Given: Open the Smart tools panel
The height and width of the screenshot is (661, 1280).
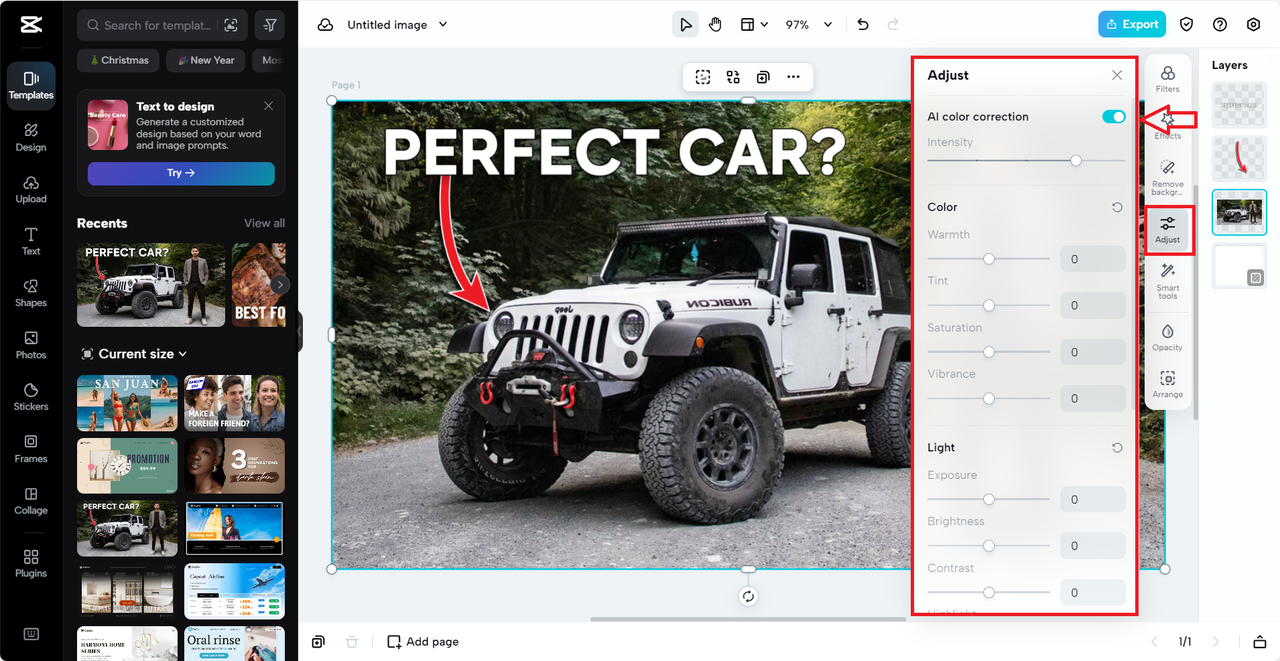Looking at the screenshot, I should pyautogui.click(x=1167, y=281).
